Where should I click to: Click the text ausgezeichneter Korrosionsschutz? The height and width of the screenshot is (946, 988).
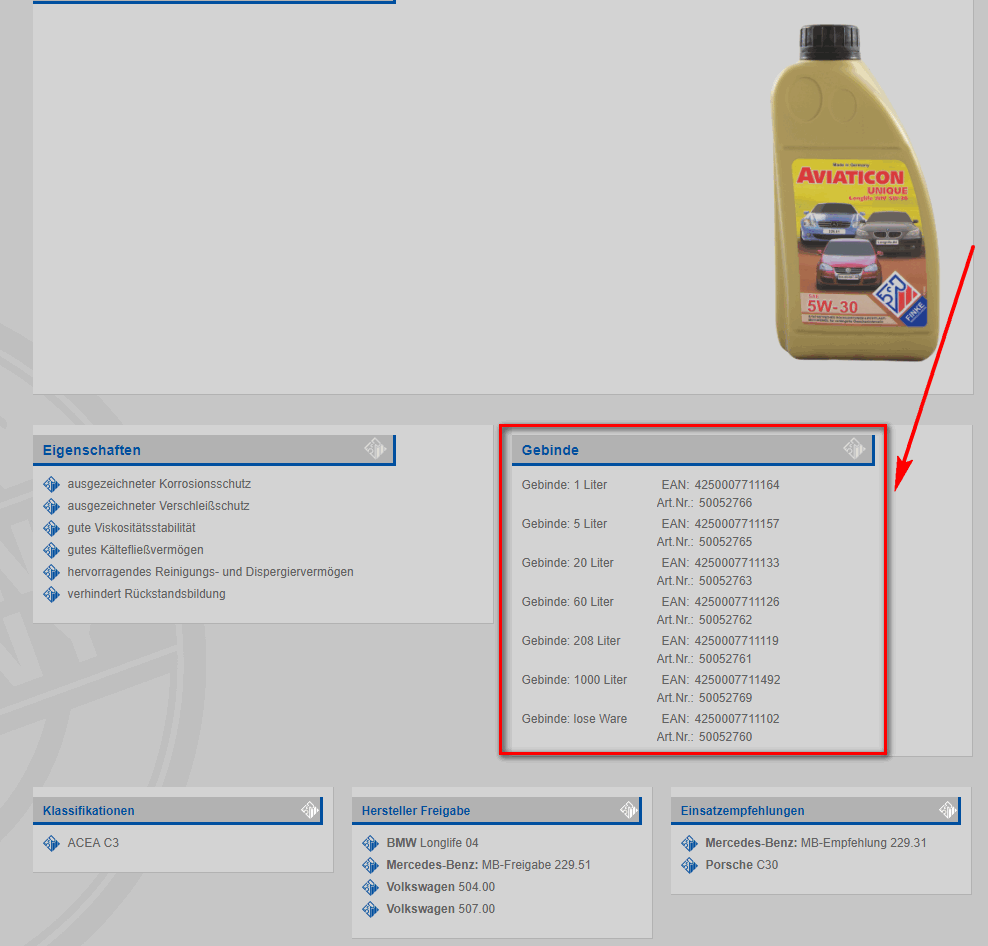tap(159, 483)
